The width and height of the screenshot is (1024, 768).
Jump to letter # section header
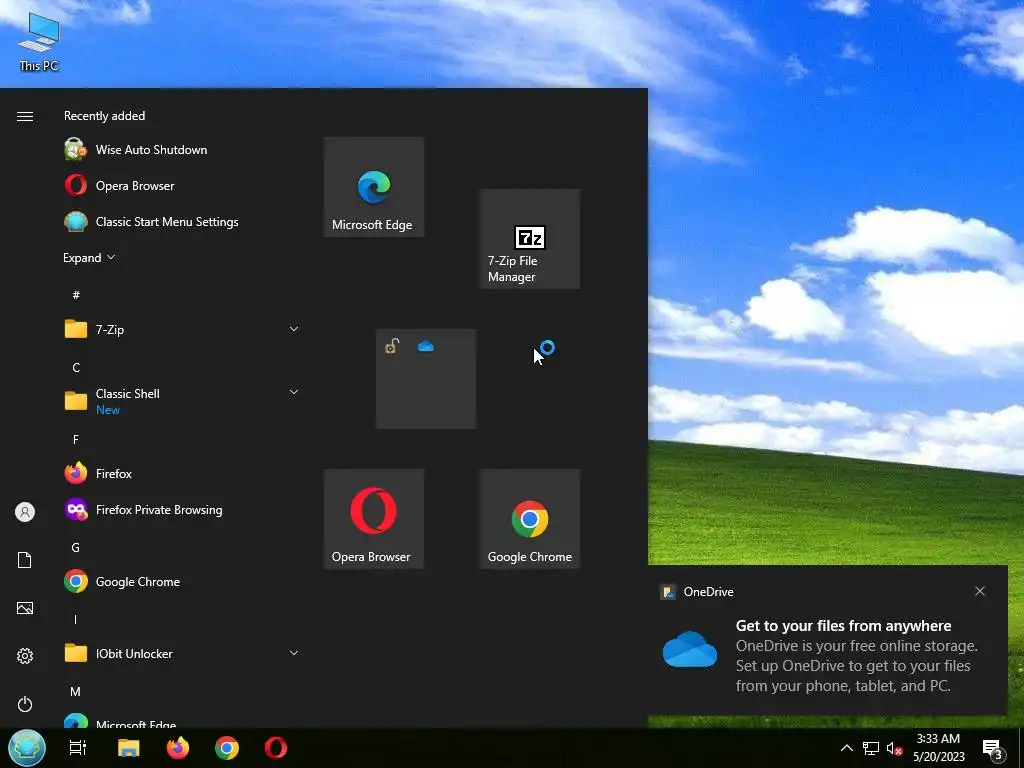click(x=76, y=295)
